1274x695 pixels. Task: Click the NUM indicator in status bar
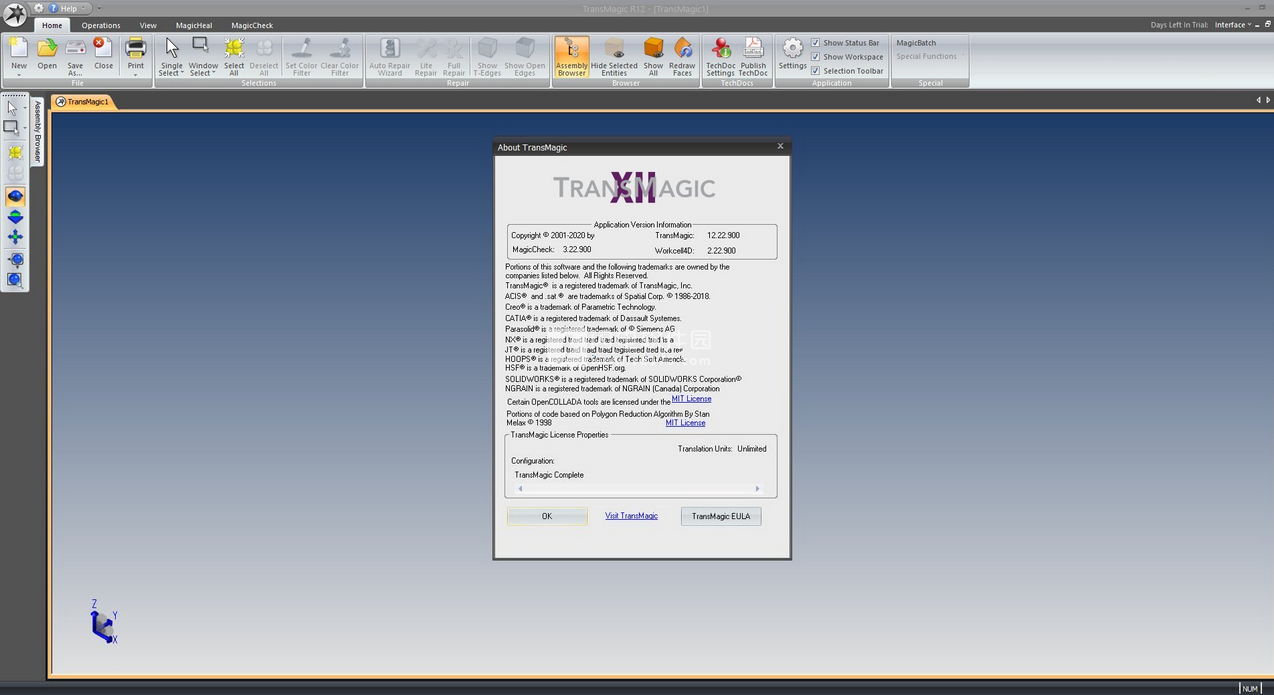1250,688
